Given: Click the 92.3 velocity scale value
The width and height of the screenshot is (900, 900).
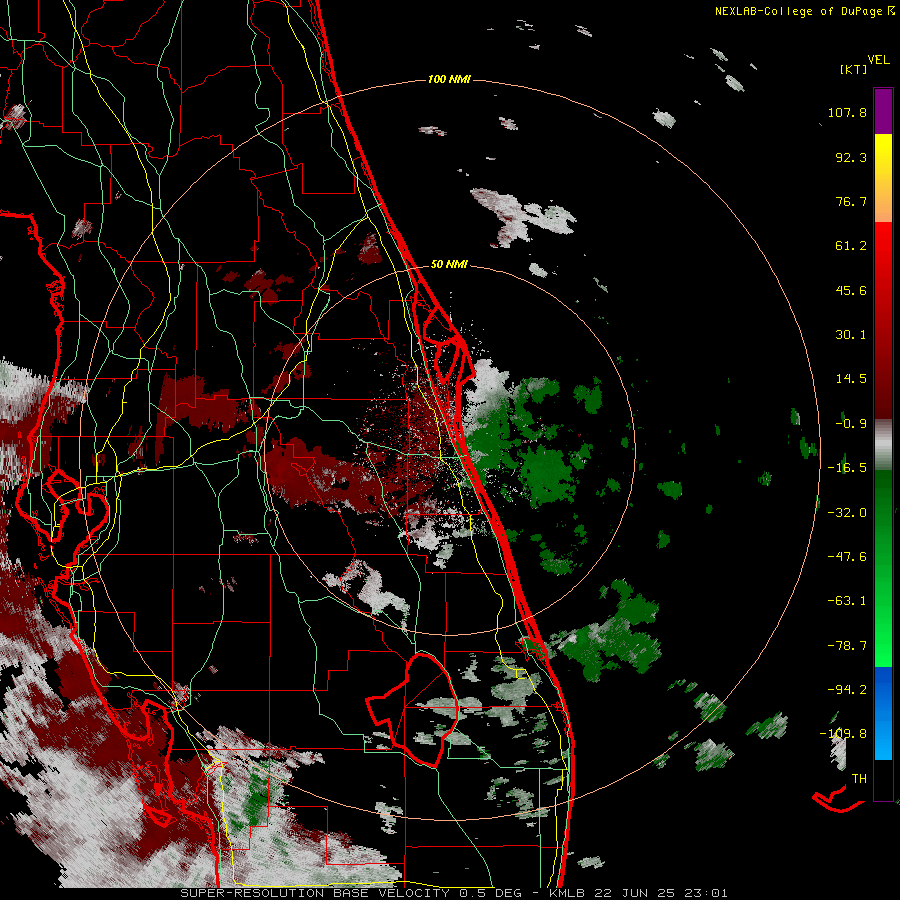Looking at the screenshot, I should pyautogui.click(x=851, y=157).
